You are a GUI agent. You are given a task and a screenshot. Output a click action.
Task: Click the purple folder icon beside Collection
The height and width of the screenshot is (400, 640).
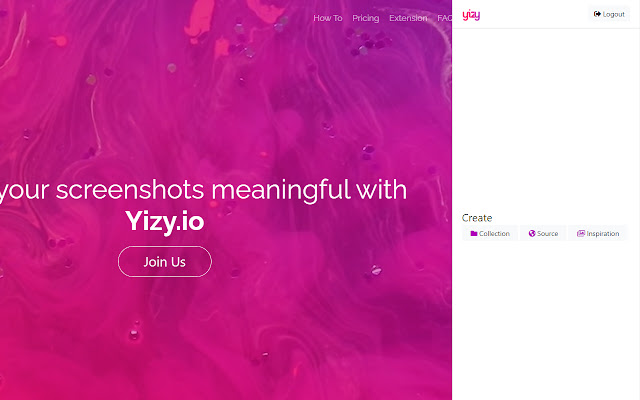click(474, 233)
